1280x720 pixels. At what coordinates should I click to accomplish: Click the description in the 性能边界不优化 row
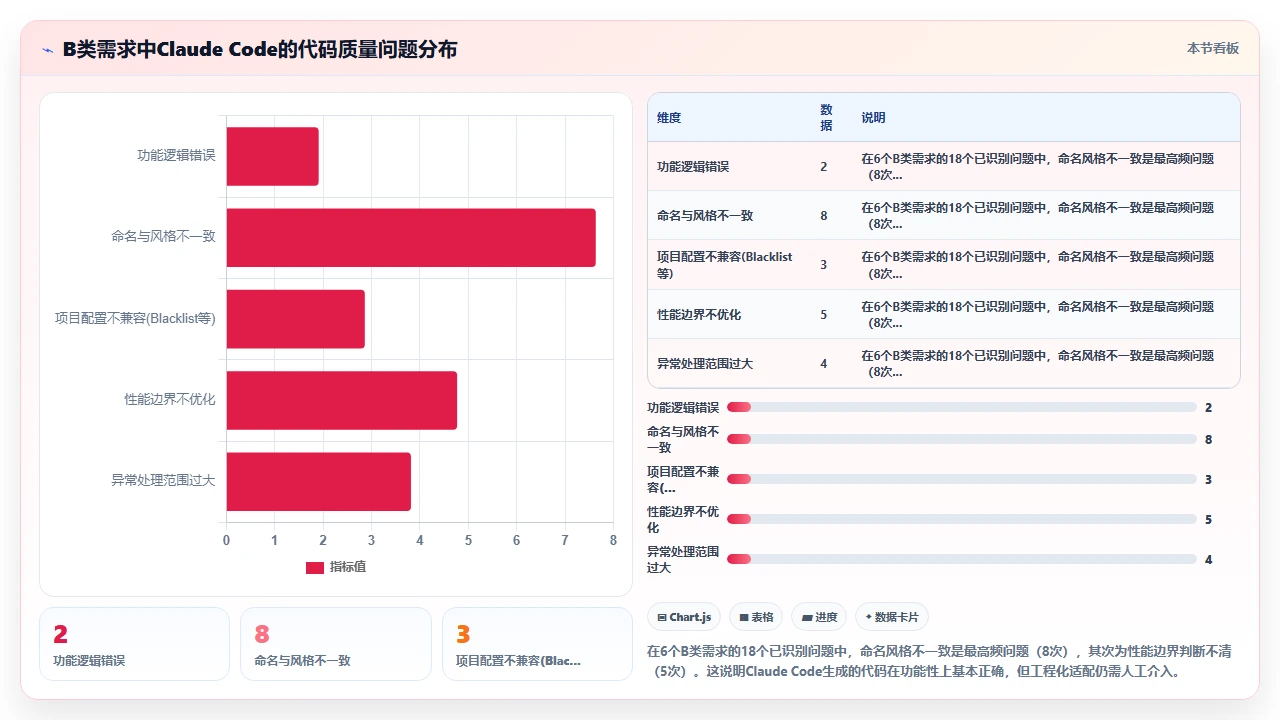click(1038, 314)
